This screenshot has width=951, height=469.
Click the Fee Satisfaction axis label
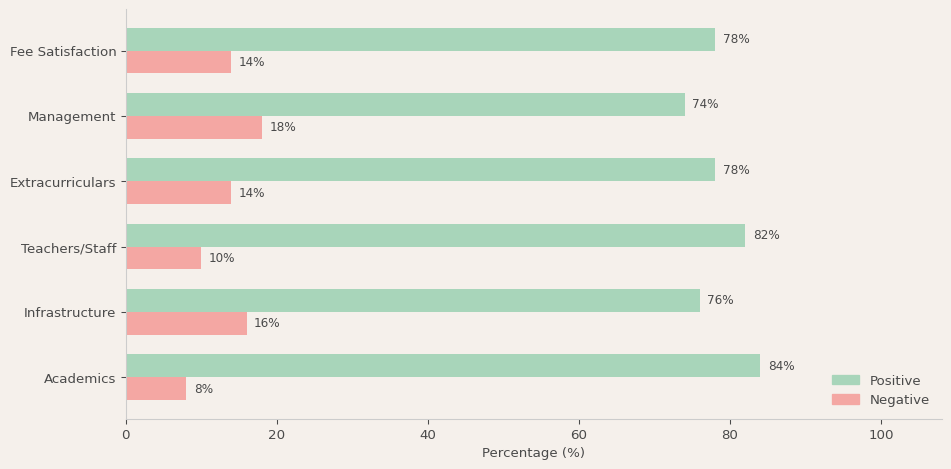63,52
